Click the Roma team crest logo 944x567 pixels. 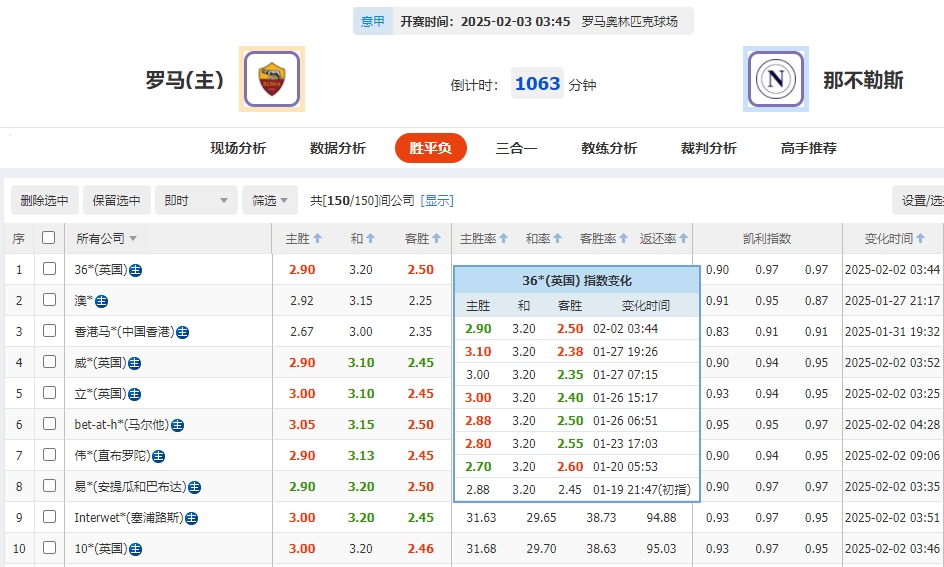271,79
